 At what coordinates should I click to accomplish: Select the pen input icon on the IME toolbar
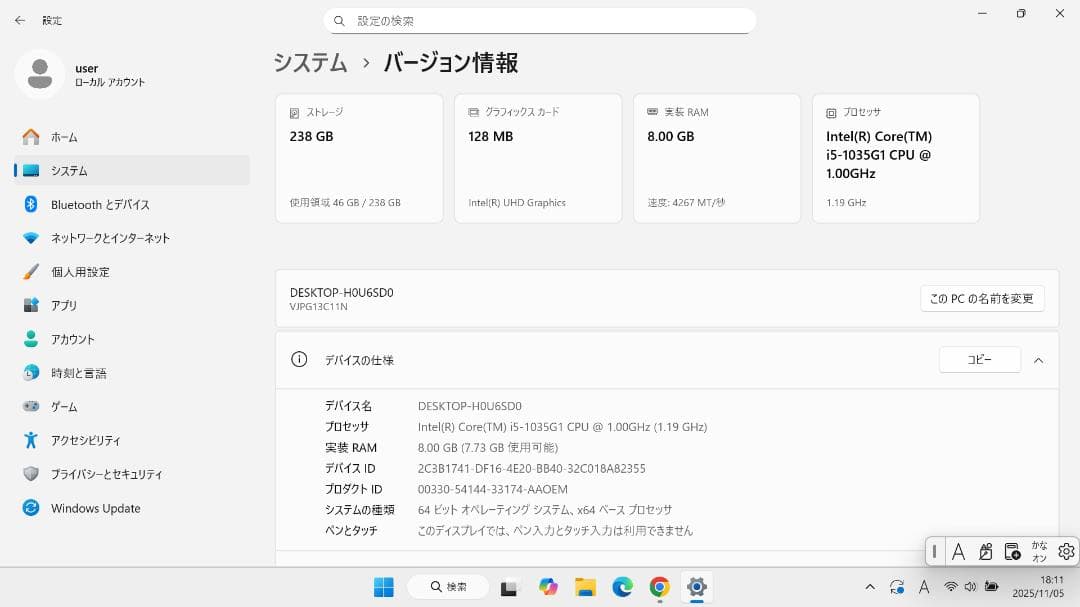click(985, 551)
